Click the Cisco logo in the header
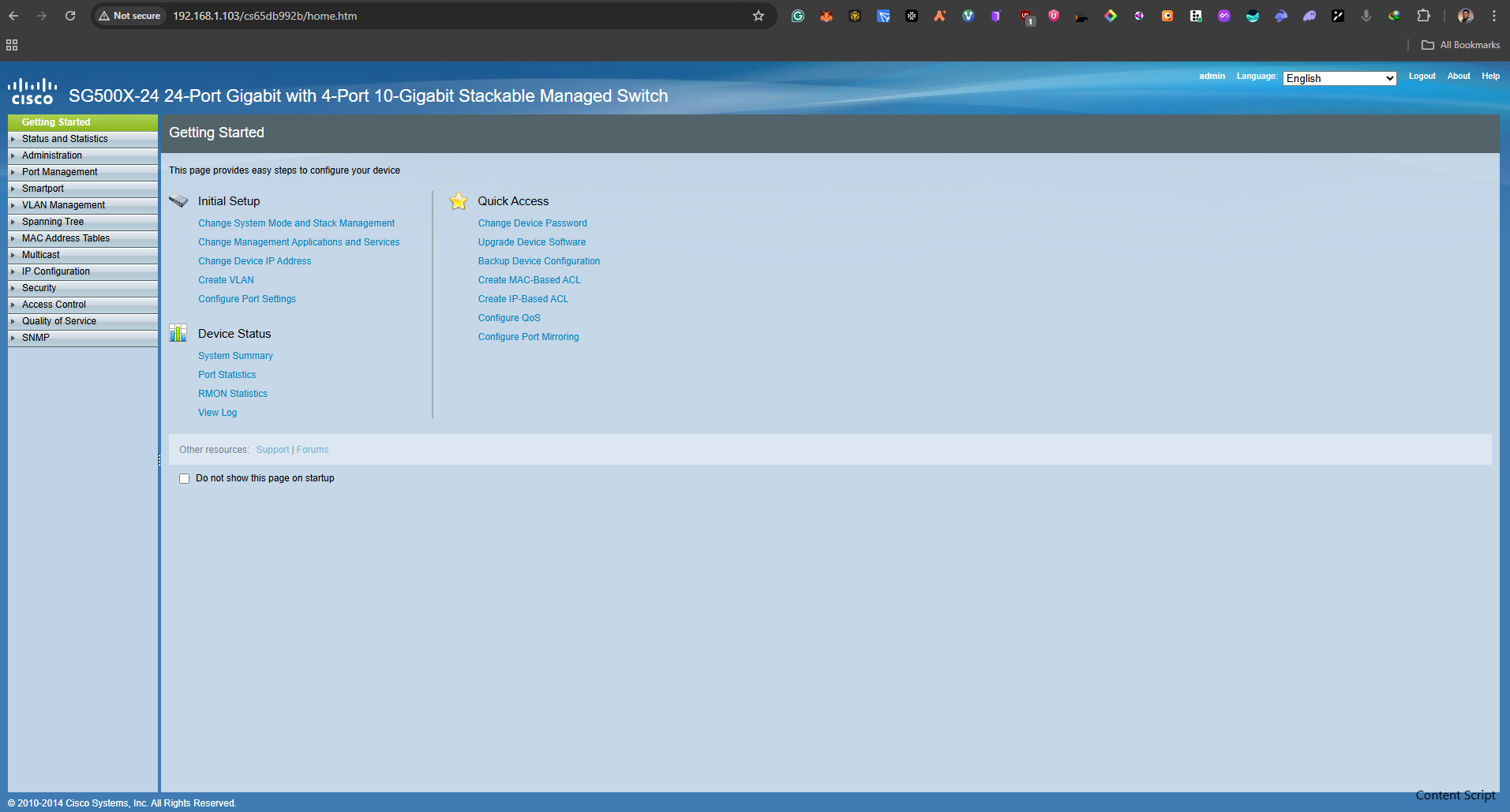Screen dimensions: 1510x812 tap(32, 89)
